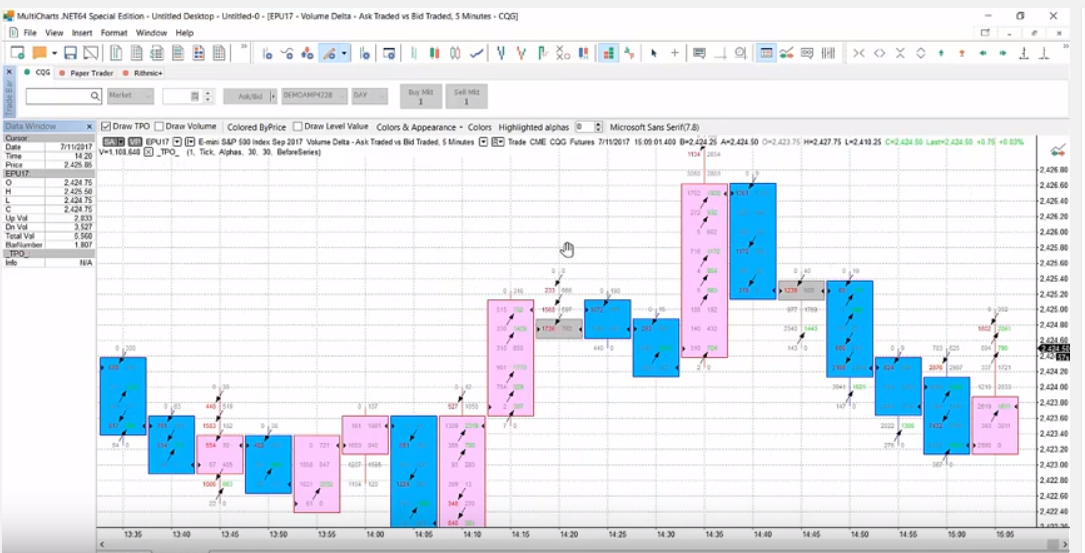Expand the Colors & Appearance dropdown
Image resolution: width=1085 pixels, height=553 pixels.
pos(419,127)
